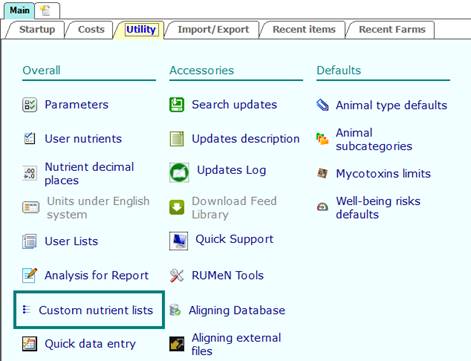The height and width of the screenshot is (361, 471).
Task: Click the User Lists icon
Action: 29,241
